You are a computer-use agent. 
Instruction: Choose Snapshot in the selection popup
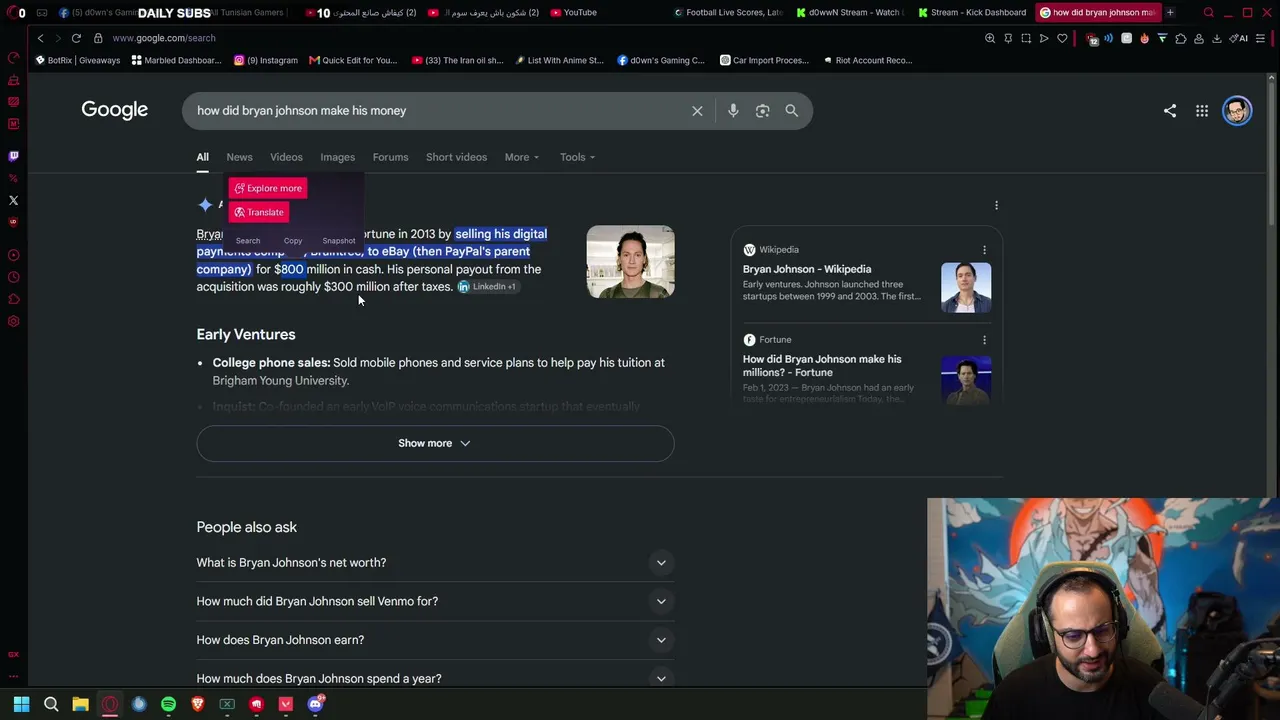(339, 240)
